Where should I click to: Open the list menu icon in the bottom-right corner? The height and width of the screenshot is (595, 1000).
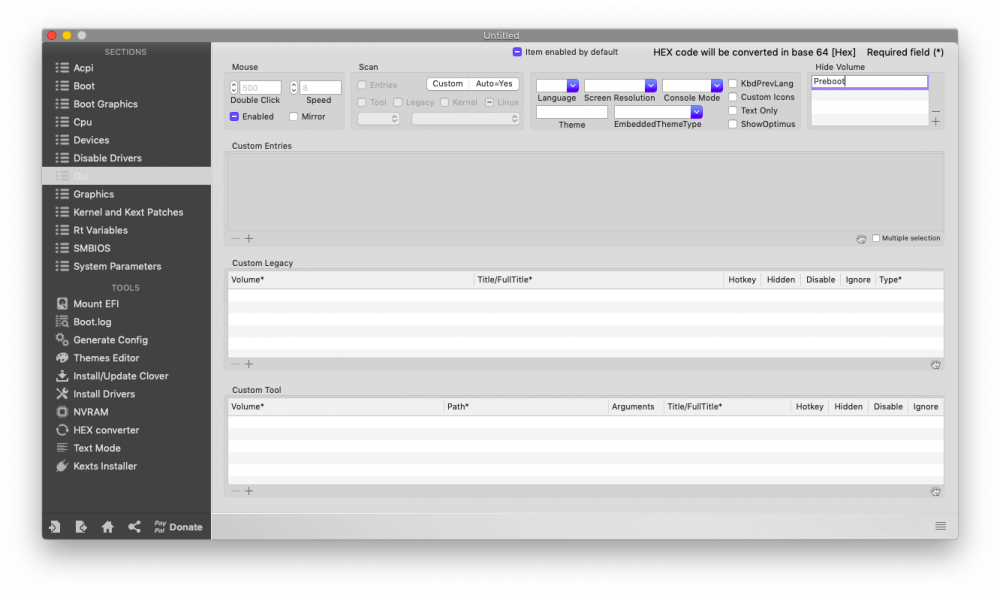940,526
